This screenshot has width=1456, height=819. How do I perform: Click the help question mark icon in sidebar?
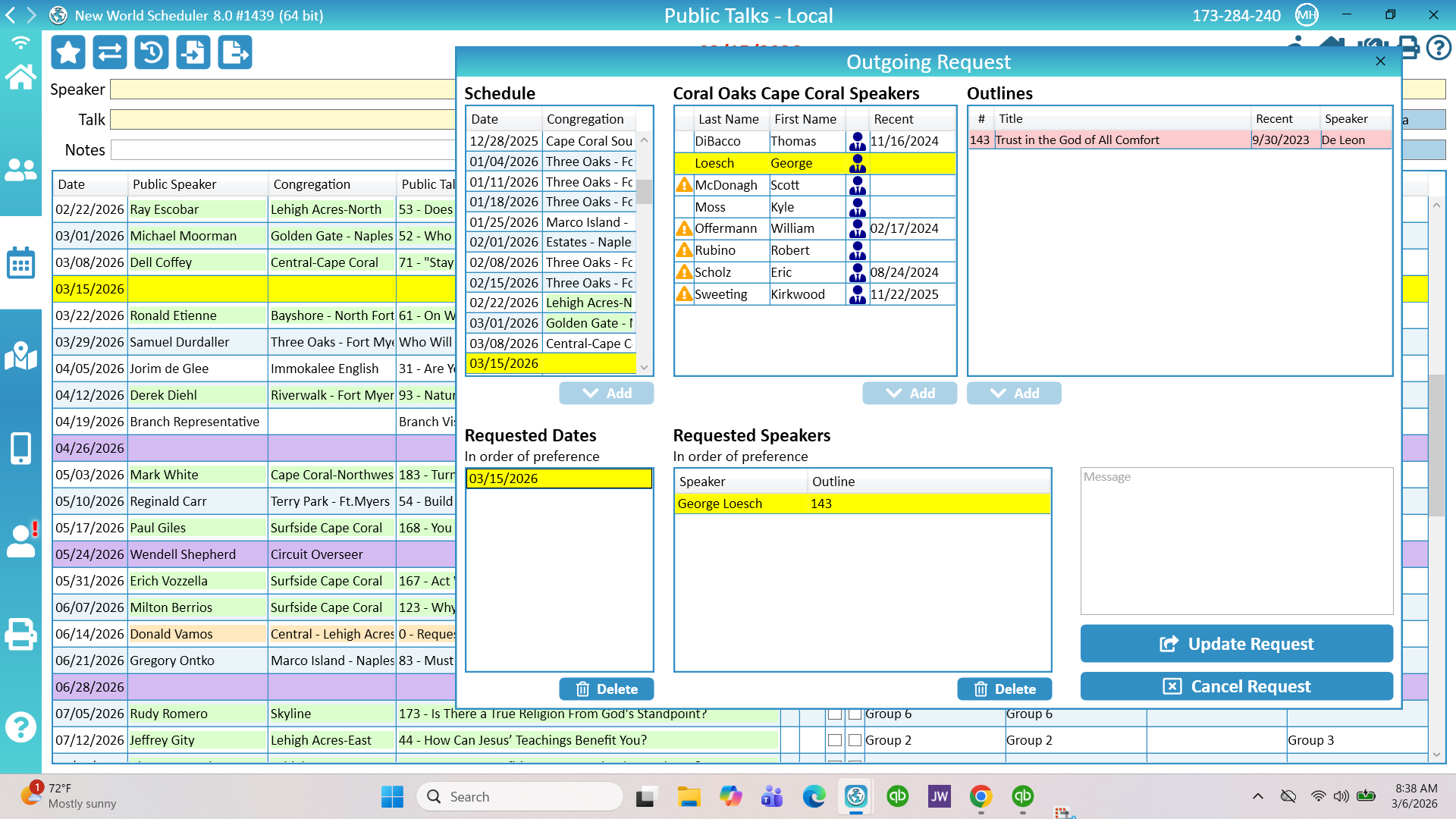[x=20, y=727]
